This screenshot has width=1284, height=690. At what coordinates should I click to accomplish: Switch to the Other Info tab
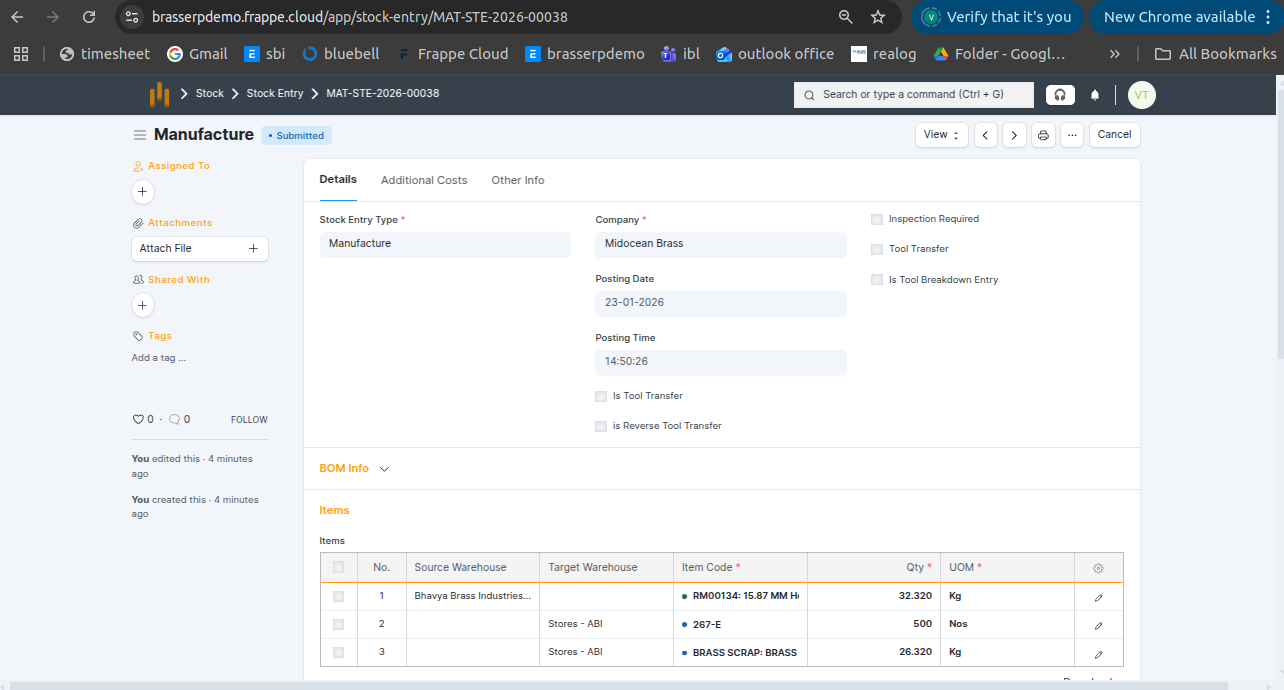(517, 180)
